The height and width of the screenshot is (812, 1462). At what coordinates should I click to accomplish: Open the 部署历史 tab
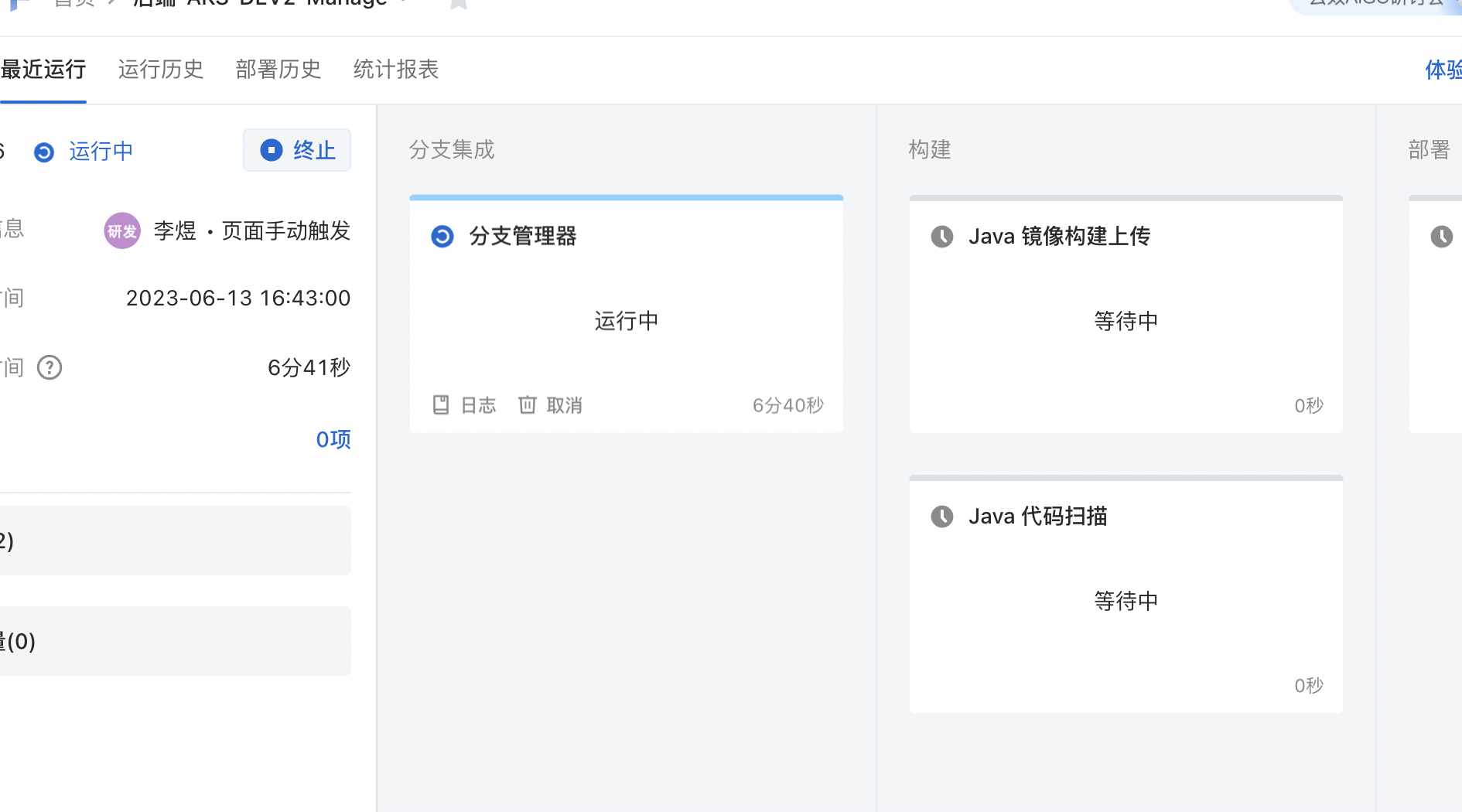pos(278,70)
